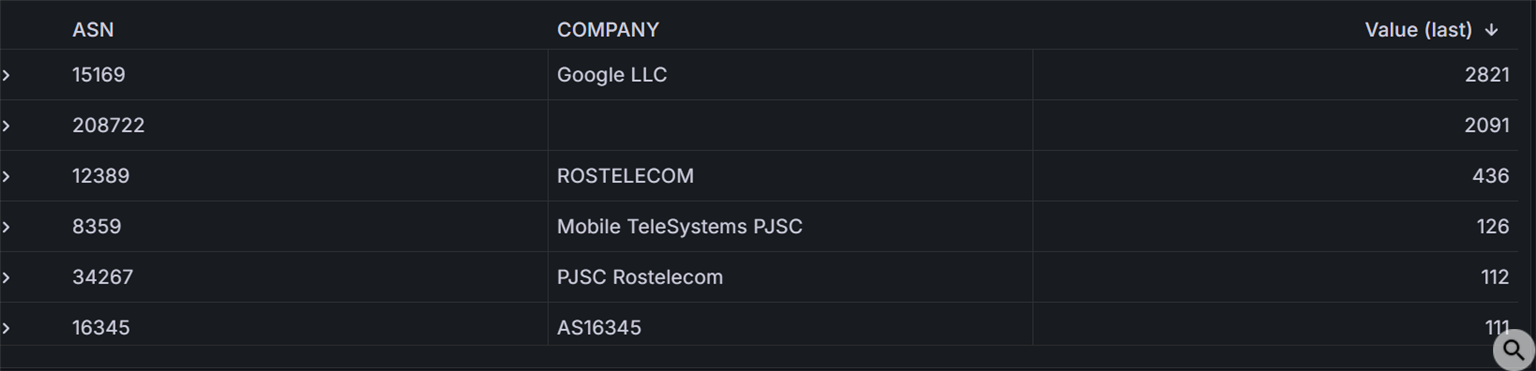Click the PJSC Rostelecom cell
1536x371 pixels.
point(790,277)
